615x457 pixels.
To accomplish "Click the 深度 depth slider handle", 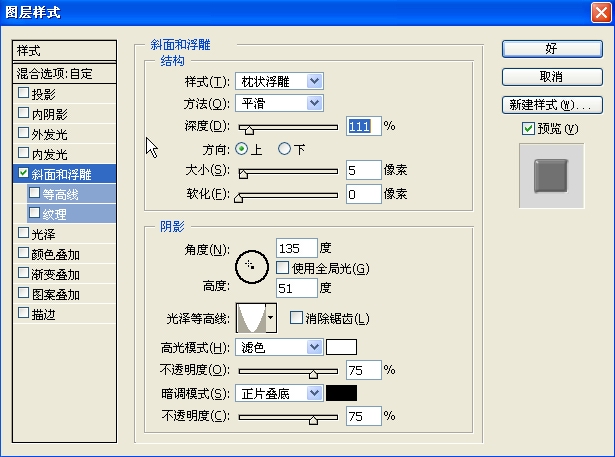I will click(x=249, y=130).
